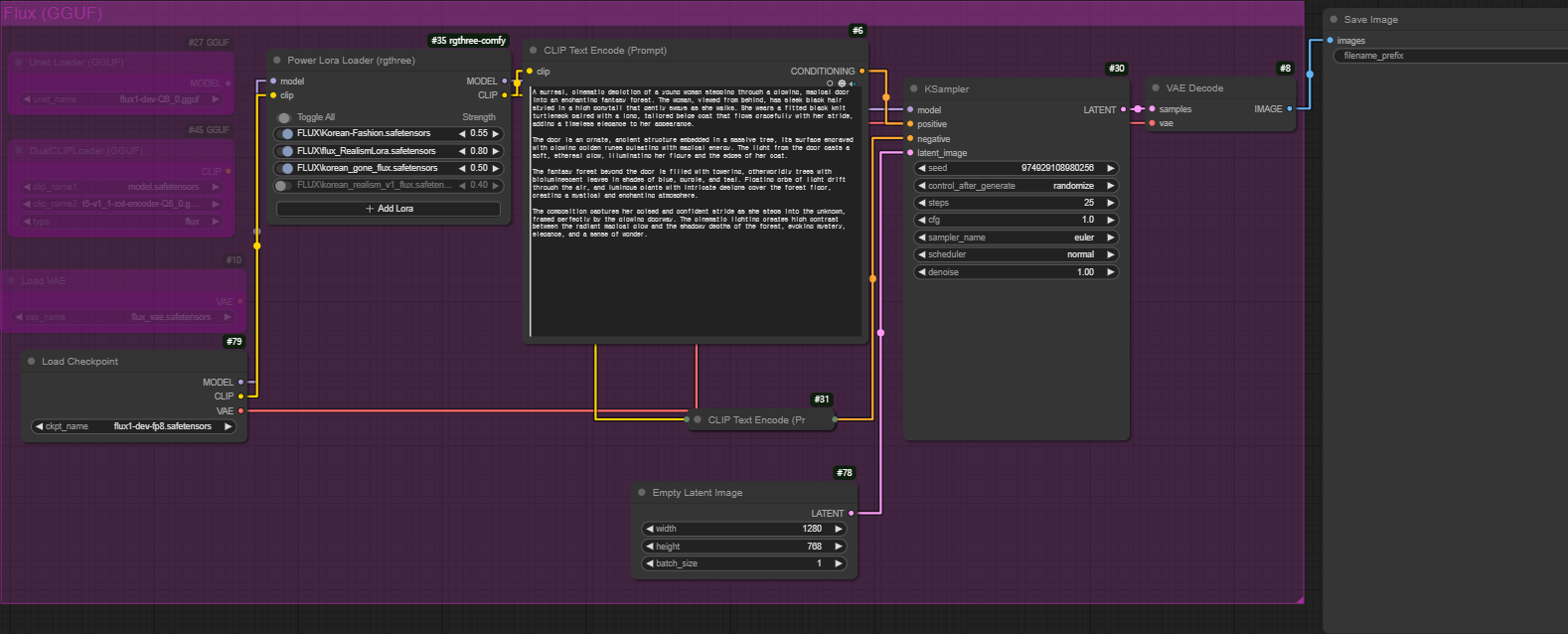1568x634 pixels.
Task: Collapse the Power Lora Loader node via its title dot
Action: pos(277,61)
